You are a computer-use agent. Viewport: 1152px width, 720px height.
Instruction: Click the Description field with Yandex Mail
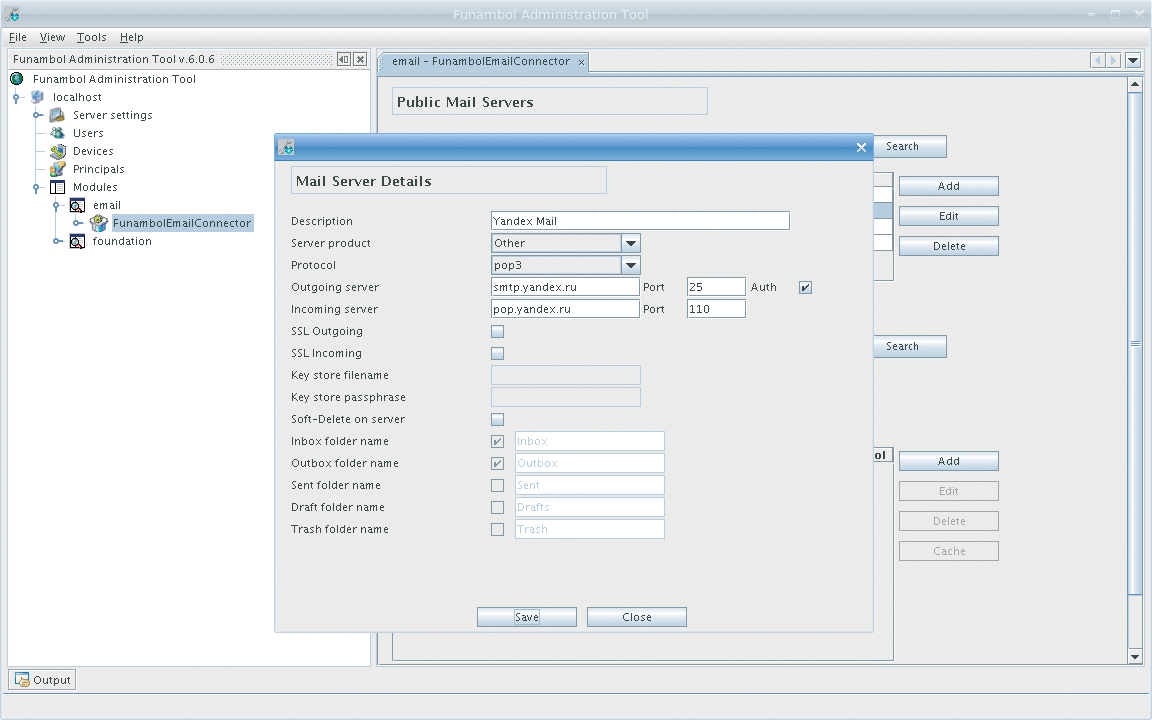pos(640,221)
